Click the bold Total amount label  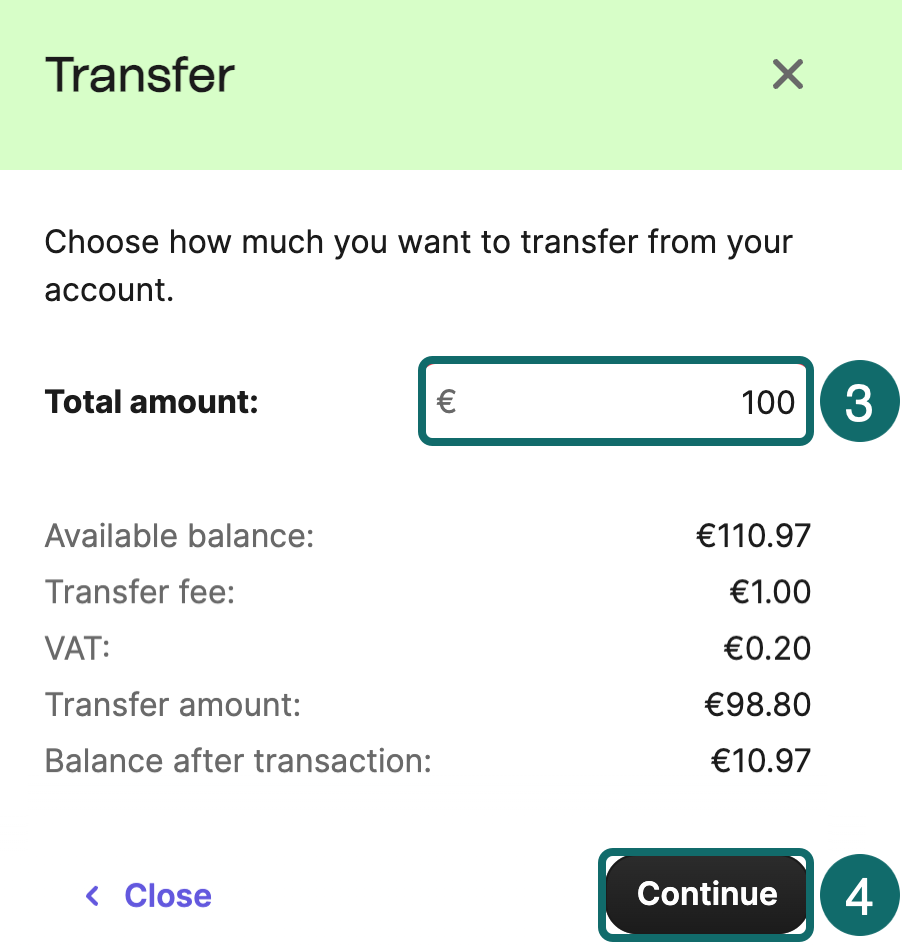tap(152, 402)
